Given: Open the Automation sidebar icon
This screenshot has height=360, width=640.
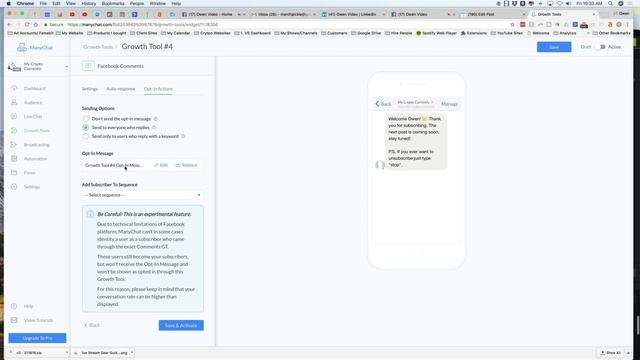Looking at the screenshot, I should point(14,158).
